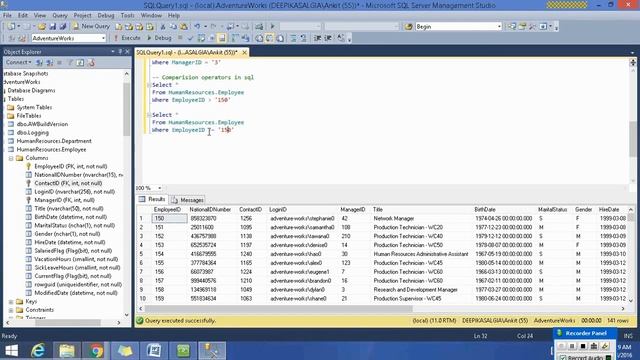This screenshot has height=360, width=640.
Task: Expand the Keys folder node
Action: click(11, 302)
